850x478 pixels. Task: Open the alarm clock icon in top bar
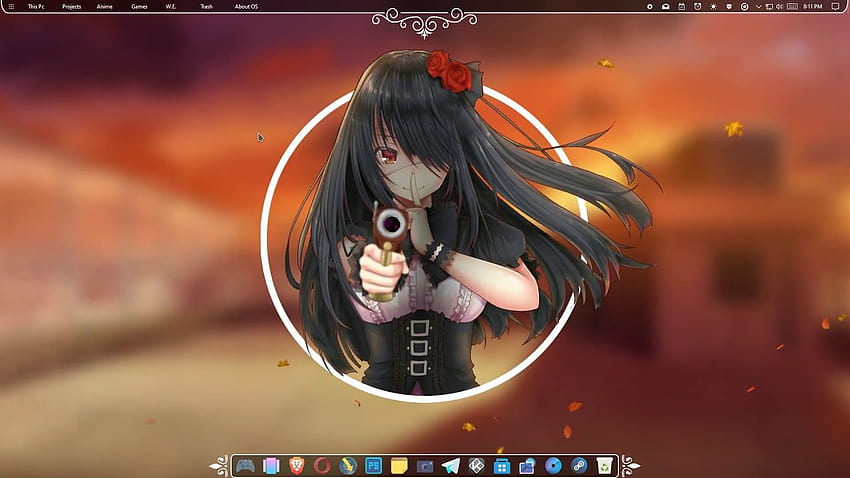pyautogui.click(x=698, y=7)
